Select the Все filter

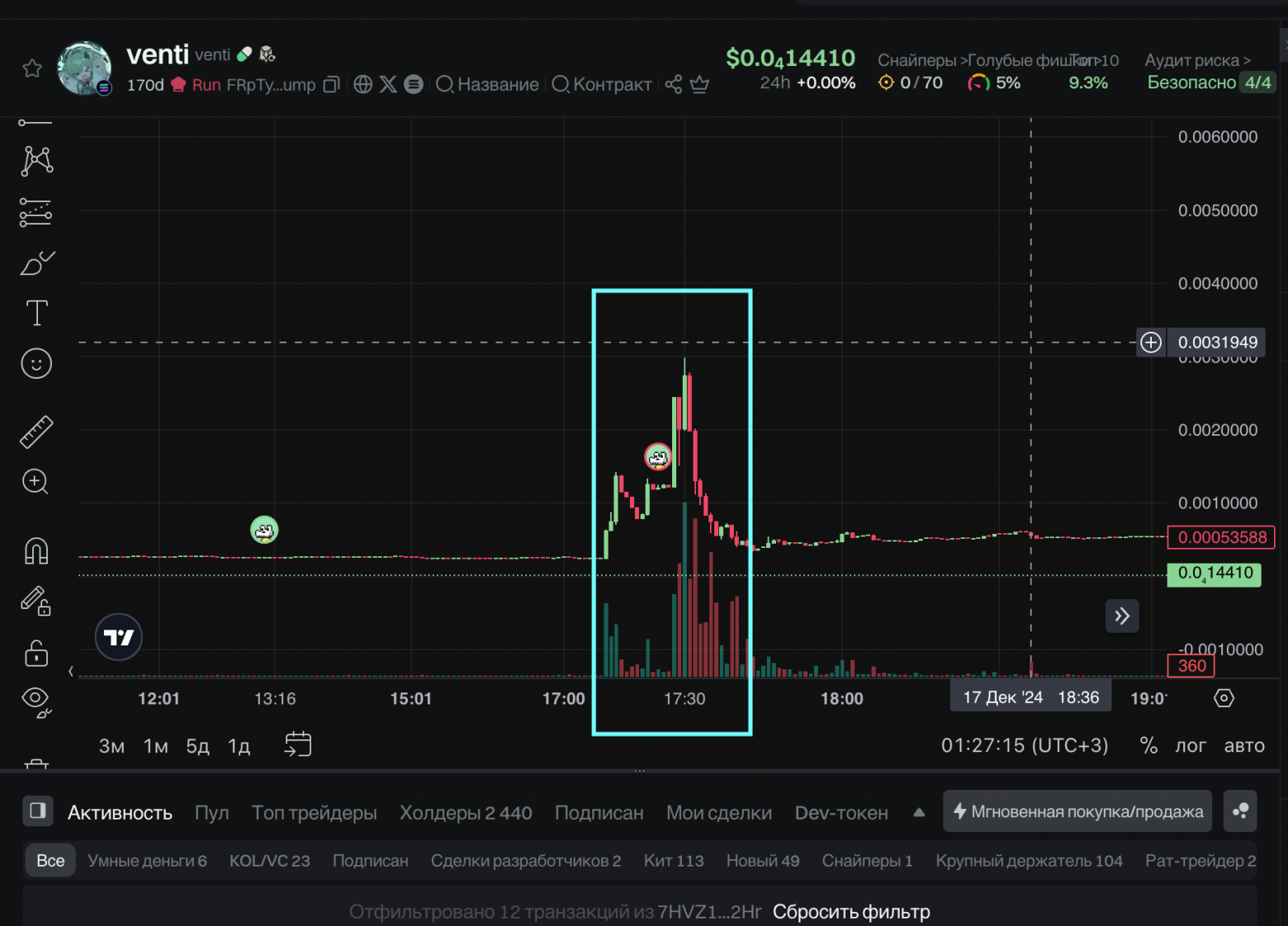pyautogui.click(x=50, y=861)
